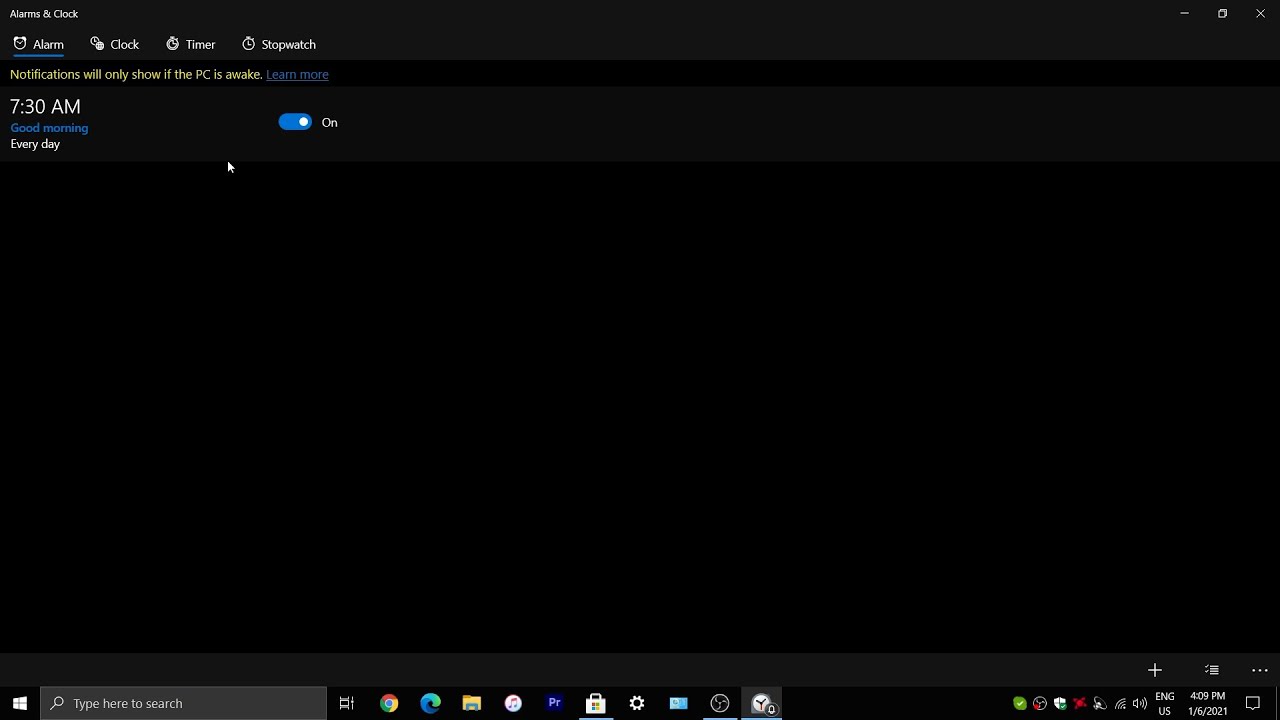Open Adobe Premiere Pro from taskbar
Screen dimensions: 1280x720
point(554,703)
